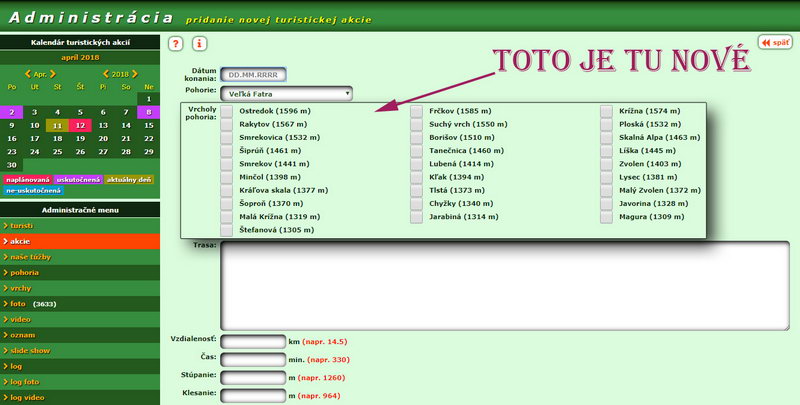Check the Javorina (1328 m) checkbox
Screen dimensions: 800x405
click(606, 204)
